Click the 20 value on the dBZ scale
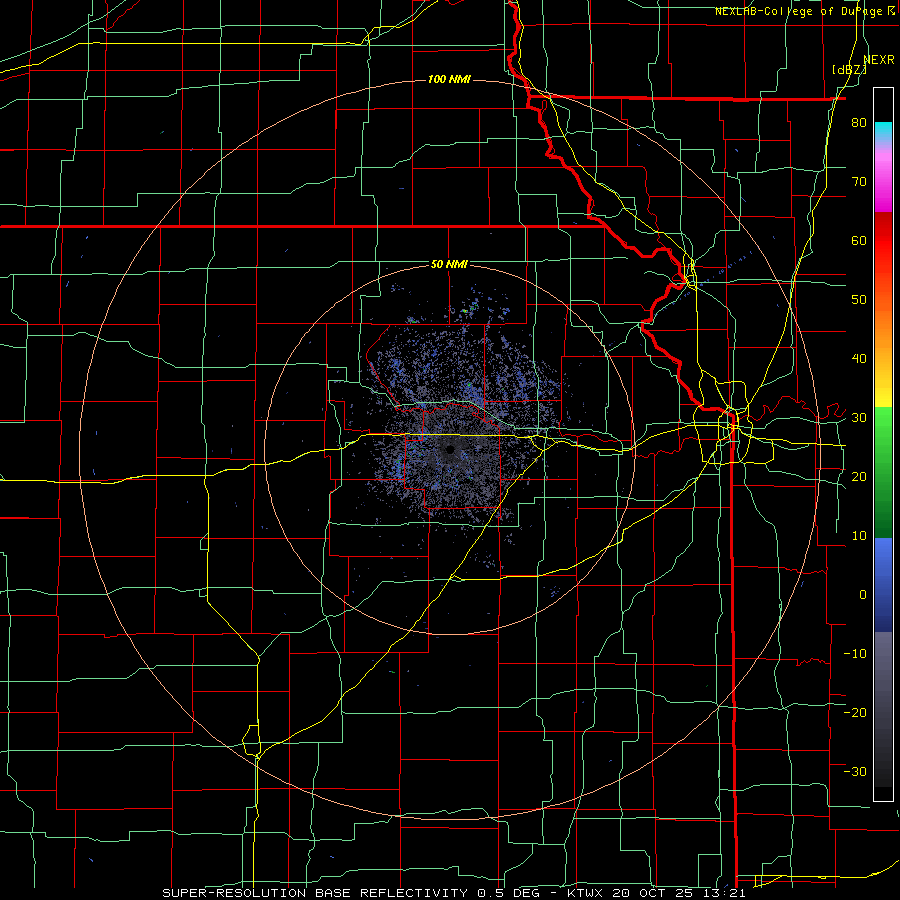The height and width of the screenshot is (900, 900). click(x=859, y=477)
